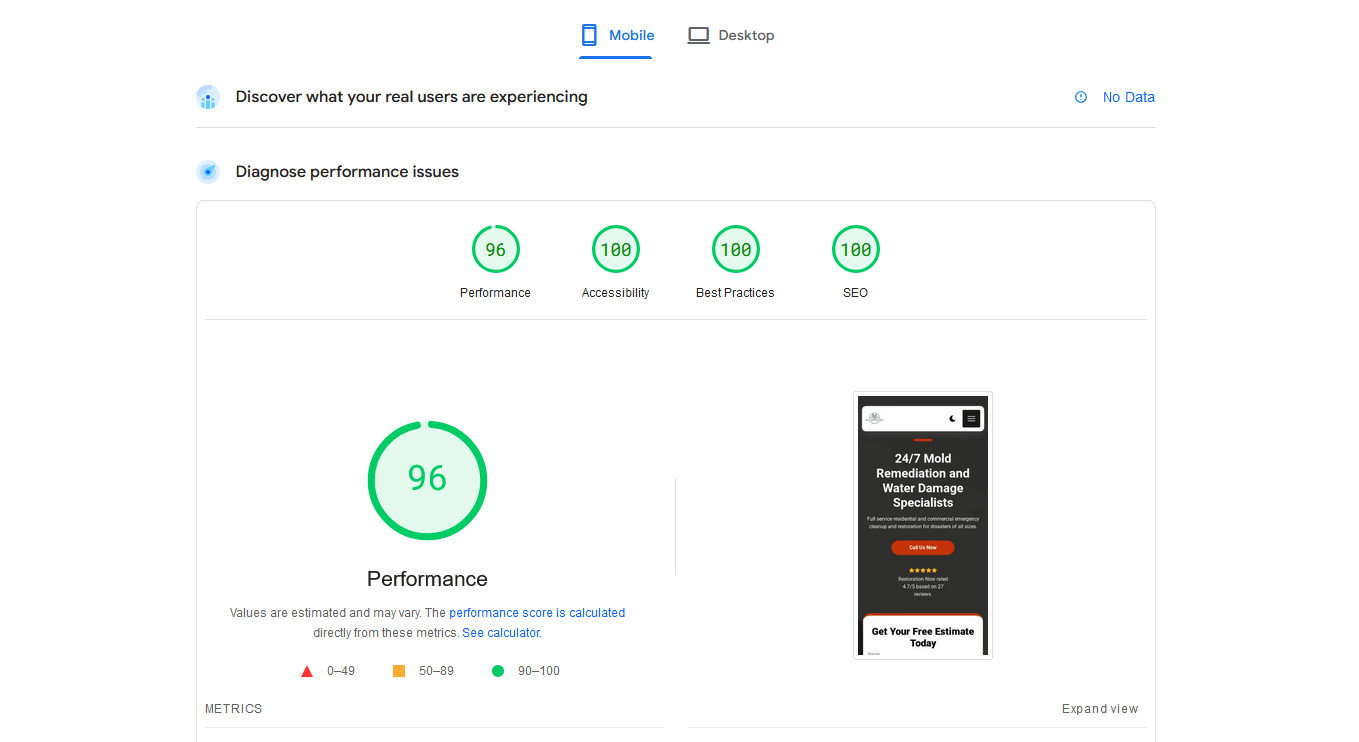Click the No Data label

tap(1129, 97)
